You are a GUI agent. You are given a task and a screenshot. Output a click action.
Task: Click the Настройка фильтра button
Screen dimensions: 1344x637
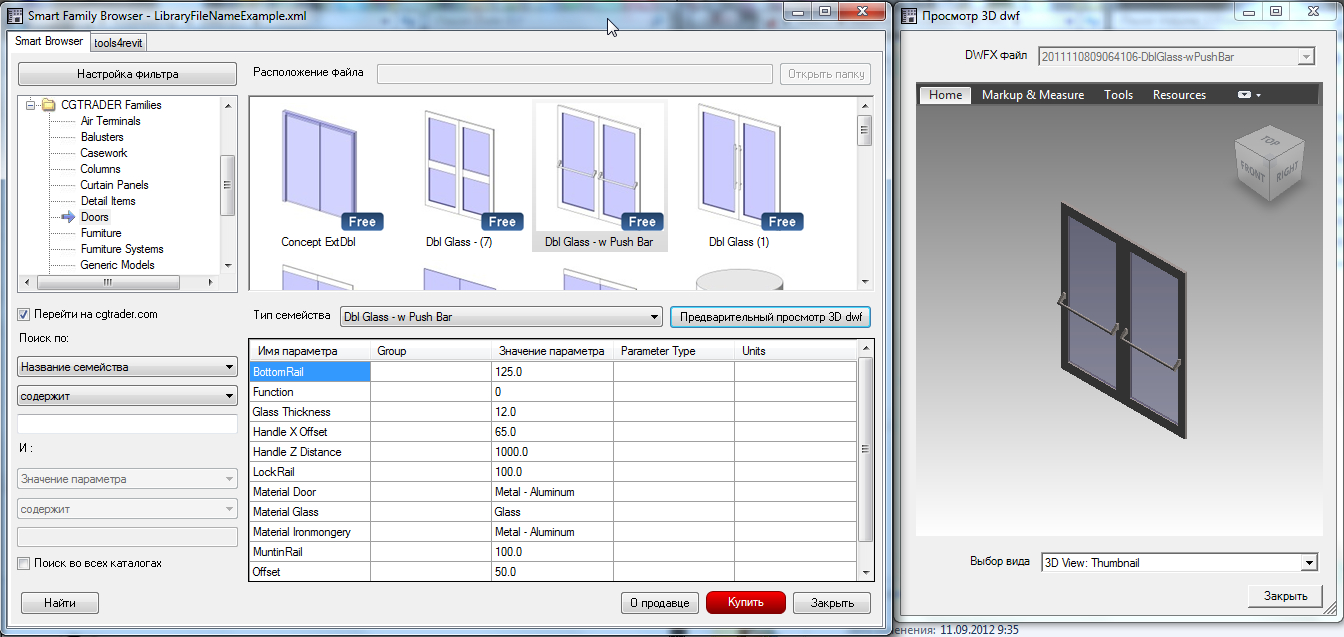[128, 74]
